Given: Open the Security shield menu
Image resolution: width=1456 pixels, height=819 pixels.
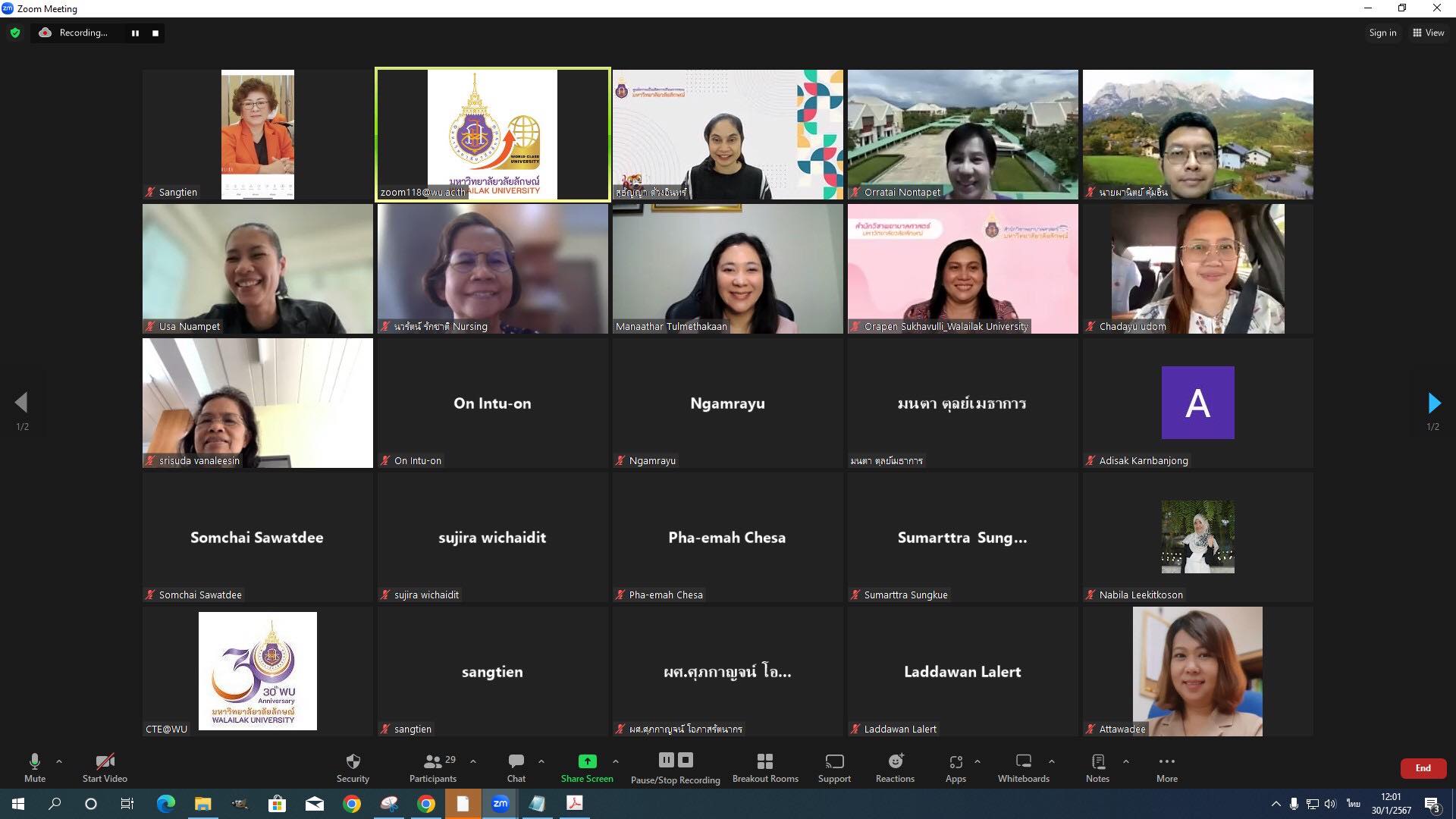Looking at the screenshot, I should tap(353, 767).
